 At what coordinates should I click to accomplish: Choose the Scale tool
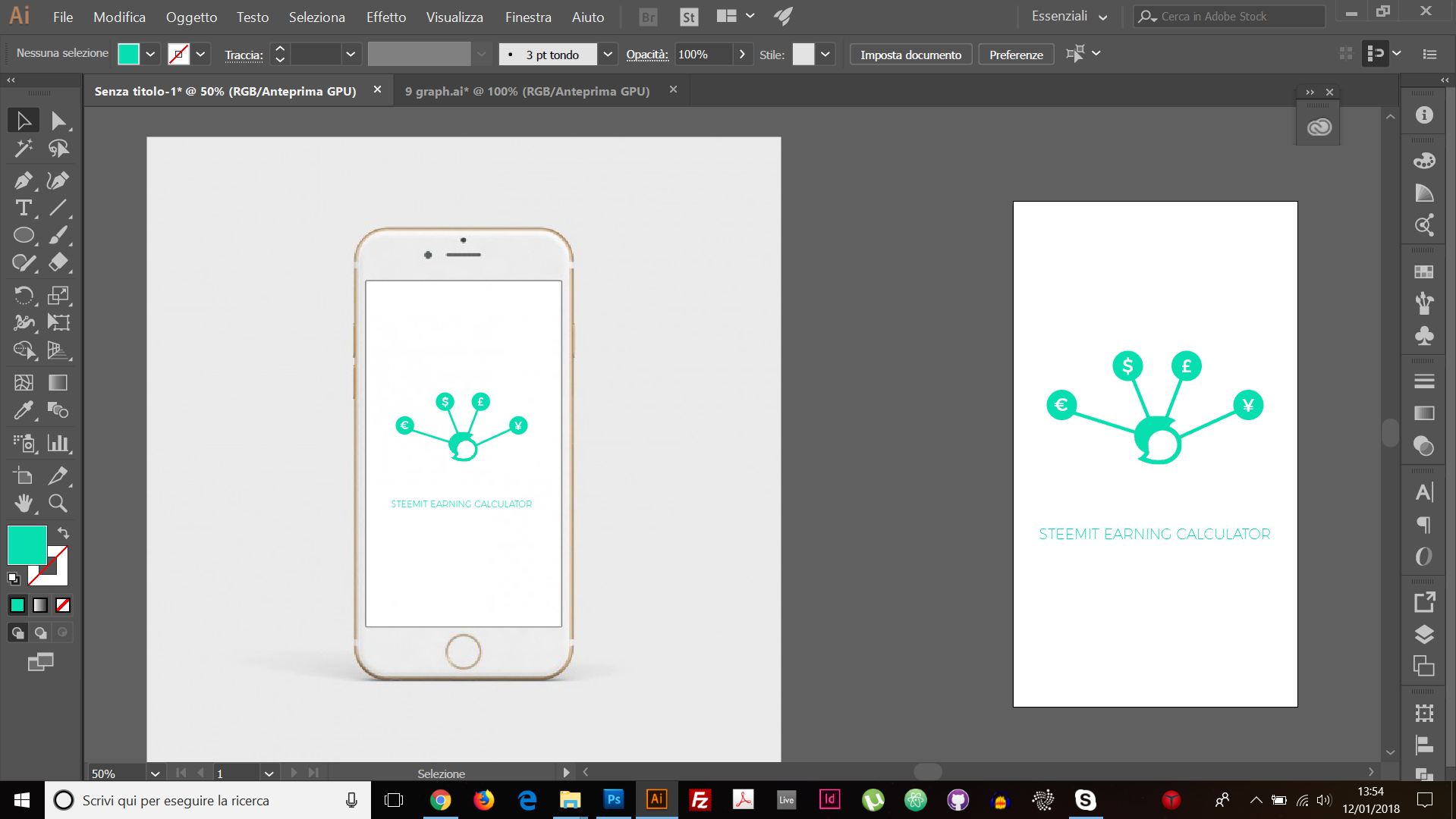58,295
